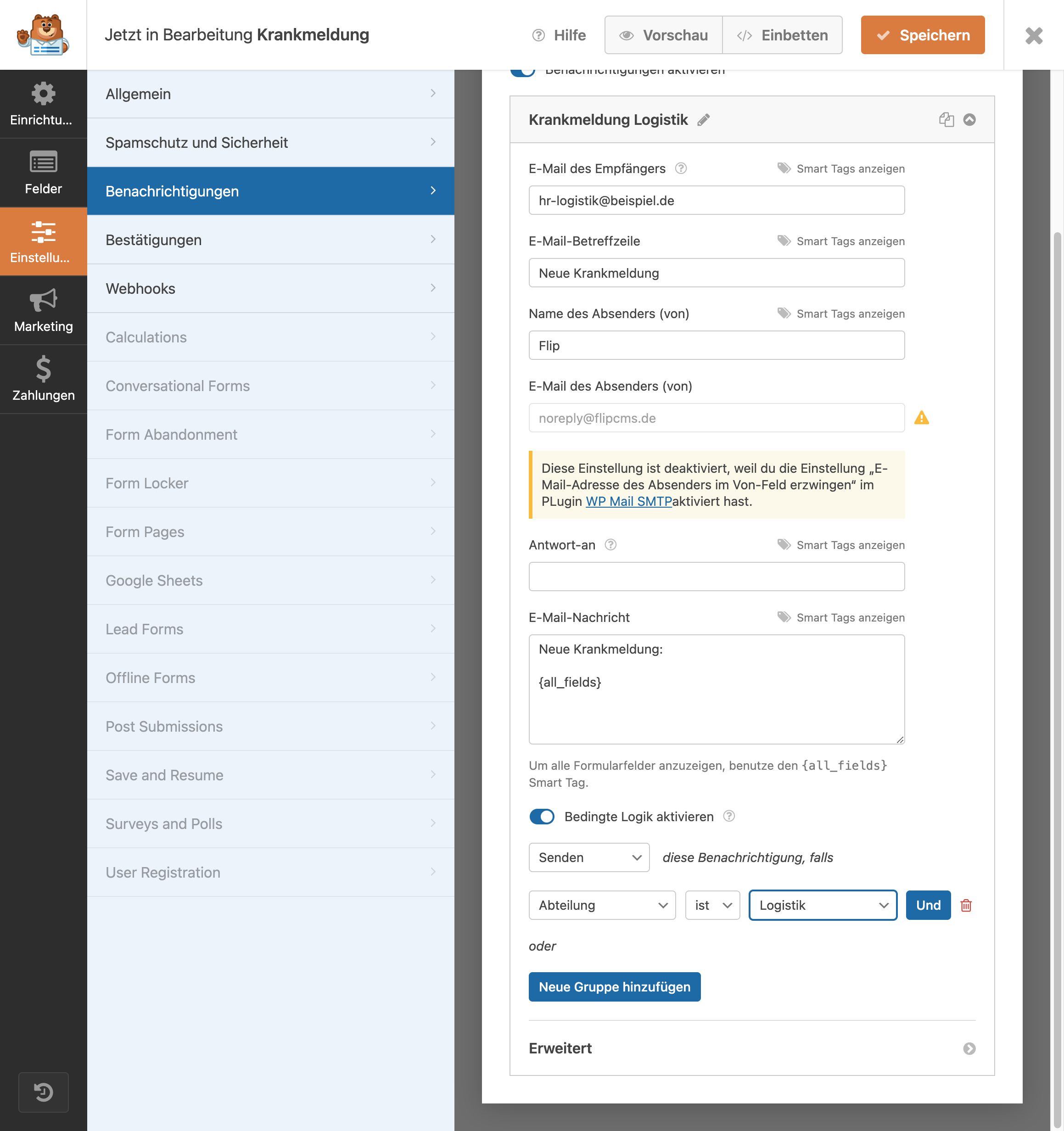Open the Bestätigungen settings section
The height and width of the screenshot is (1131, 1064).
[271, 240]
